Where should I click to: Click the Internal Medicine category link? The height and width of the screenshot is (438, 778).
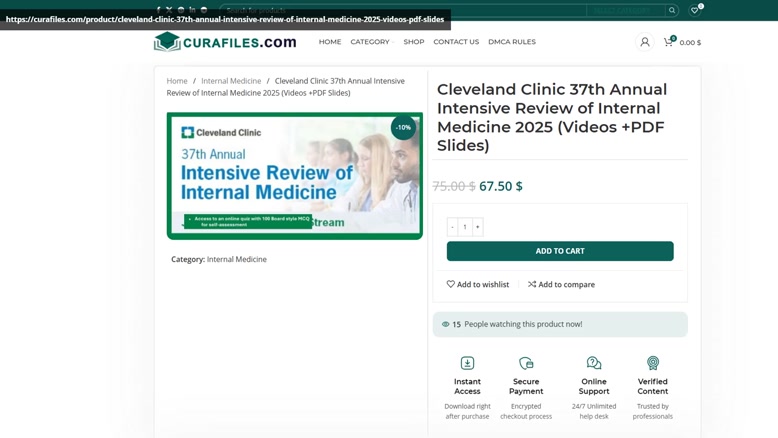pos(237,259)
